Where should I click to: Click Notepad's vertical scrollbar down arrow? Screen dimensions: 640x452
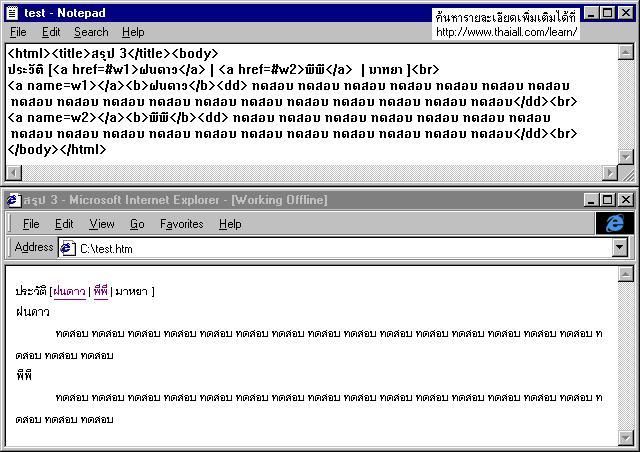tap(626, 156)
